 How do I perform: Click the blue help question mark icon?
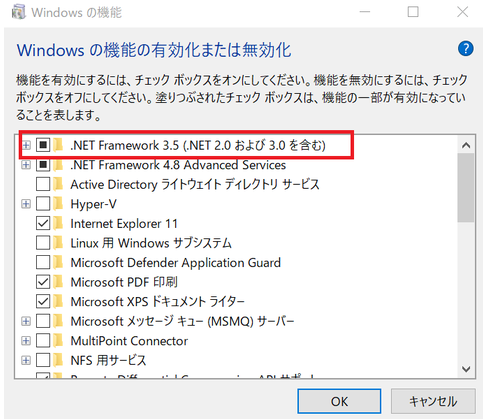pos(465,49)
